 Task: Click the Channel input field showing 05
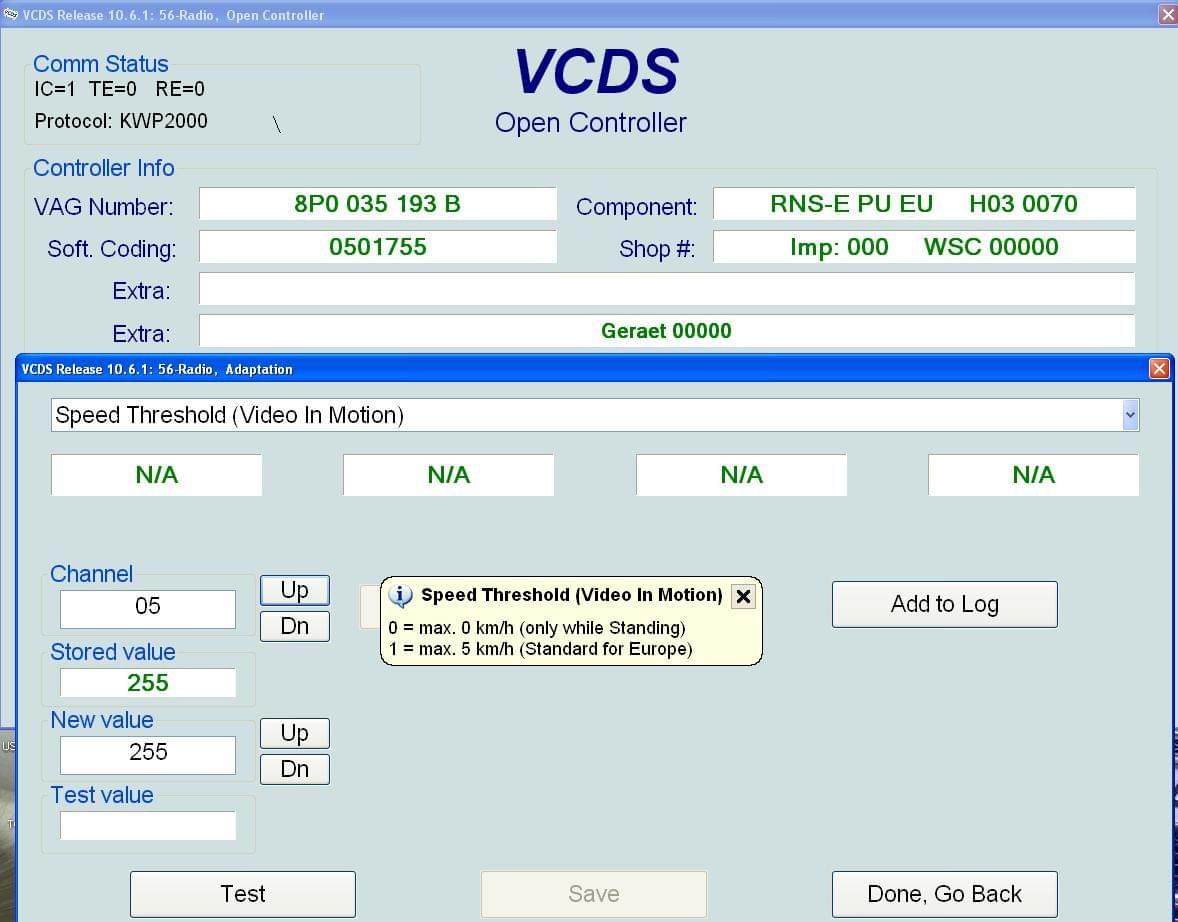(148, 608)
